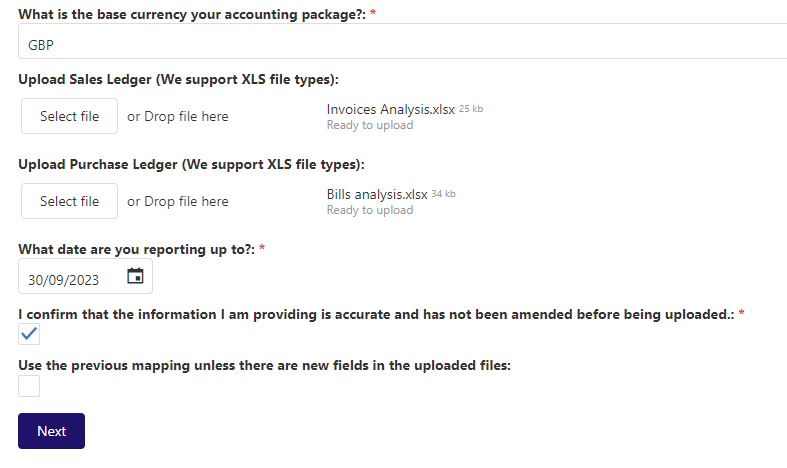The image size is (787, 468).
Task: Click the Next button
Action: point(51,431)
